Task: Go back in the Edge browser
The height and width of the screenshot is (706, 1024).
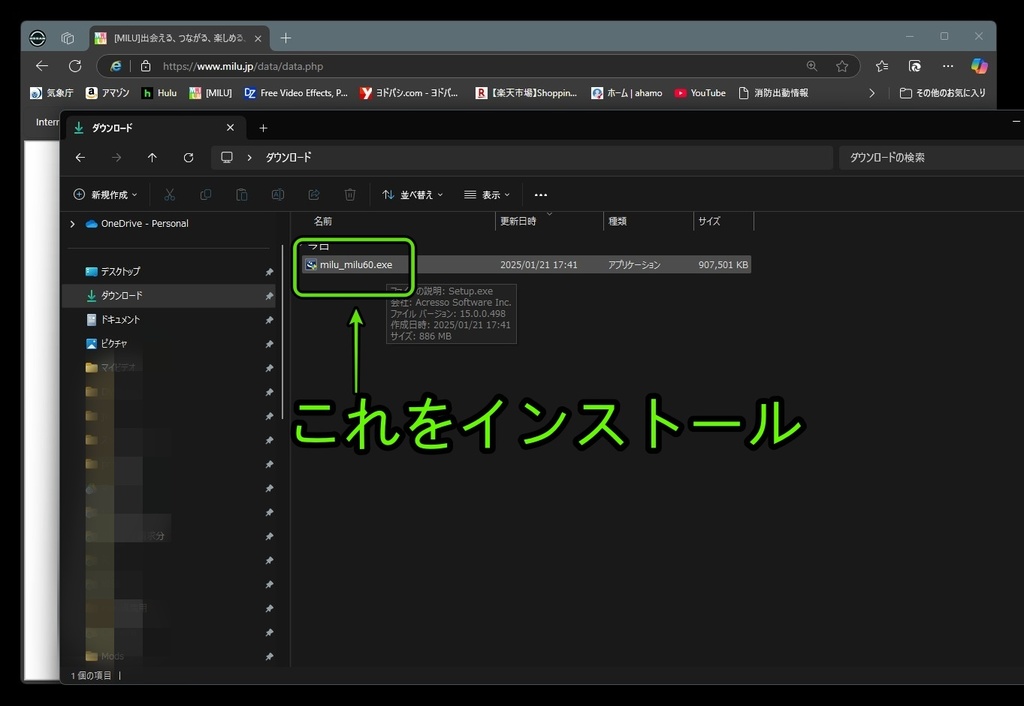Action: click(42, 66)
